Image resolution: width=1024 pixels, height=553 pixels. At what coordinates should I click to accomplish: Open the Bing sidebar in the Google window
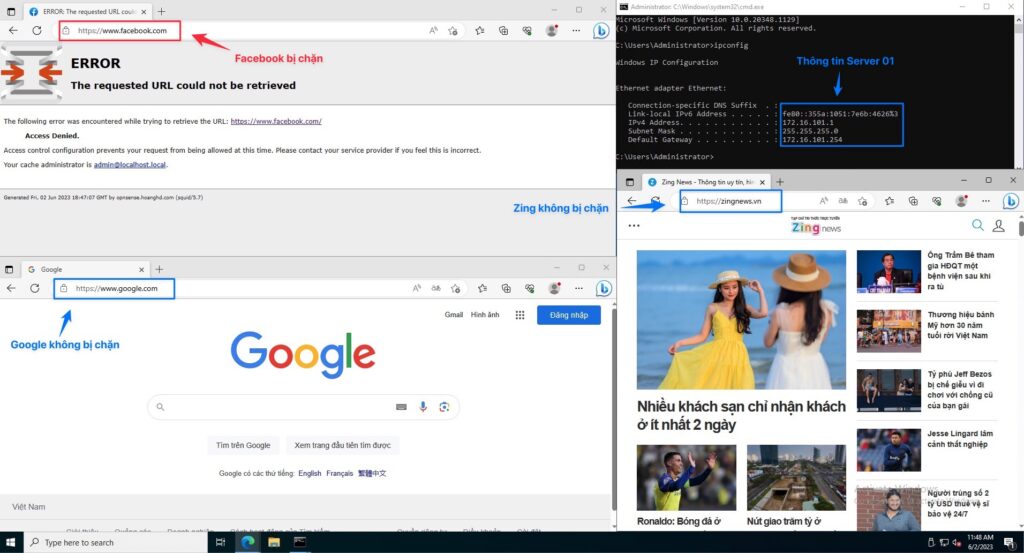click(603, 288)
